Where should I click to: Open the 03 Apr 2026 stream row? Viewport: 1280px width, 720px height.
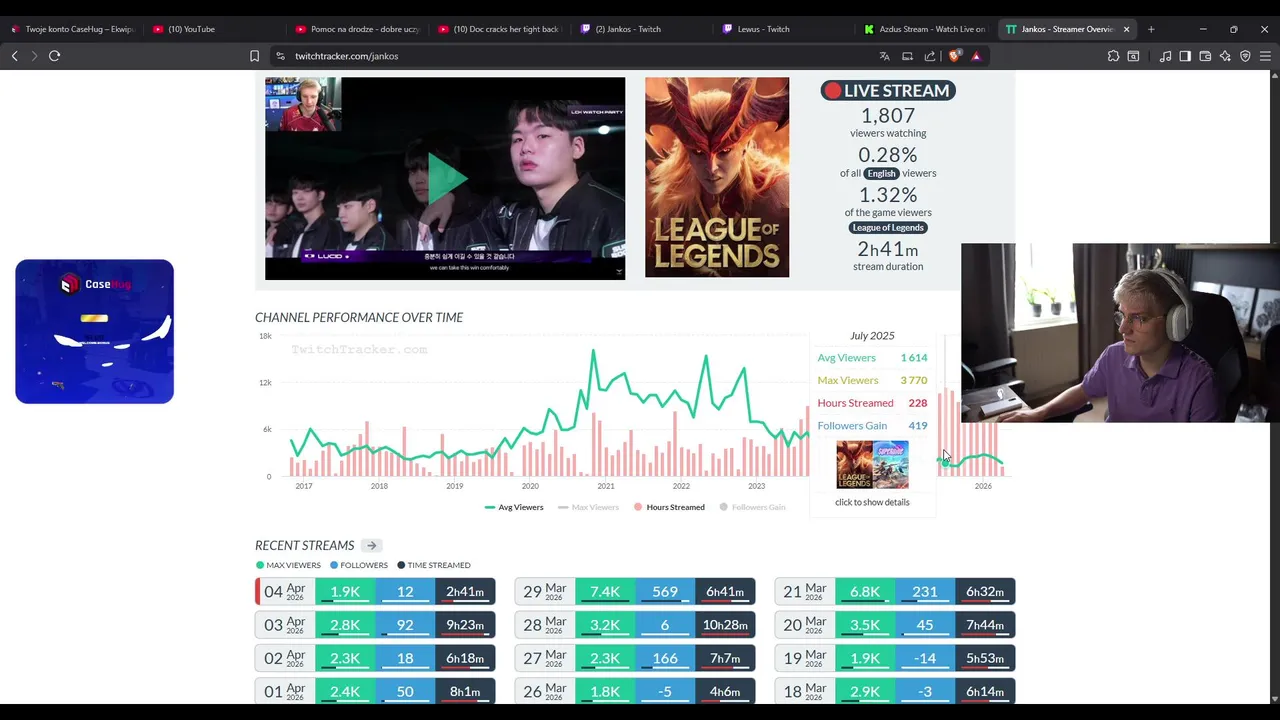pos(375,625)
